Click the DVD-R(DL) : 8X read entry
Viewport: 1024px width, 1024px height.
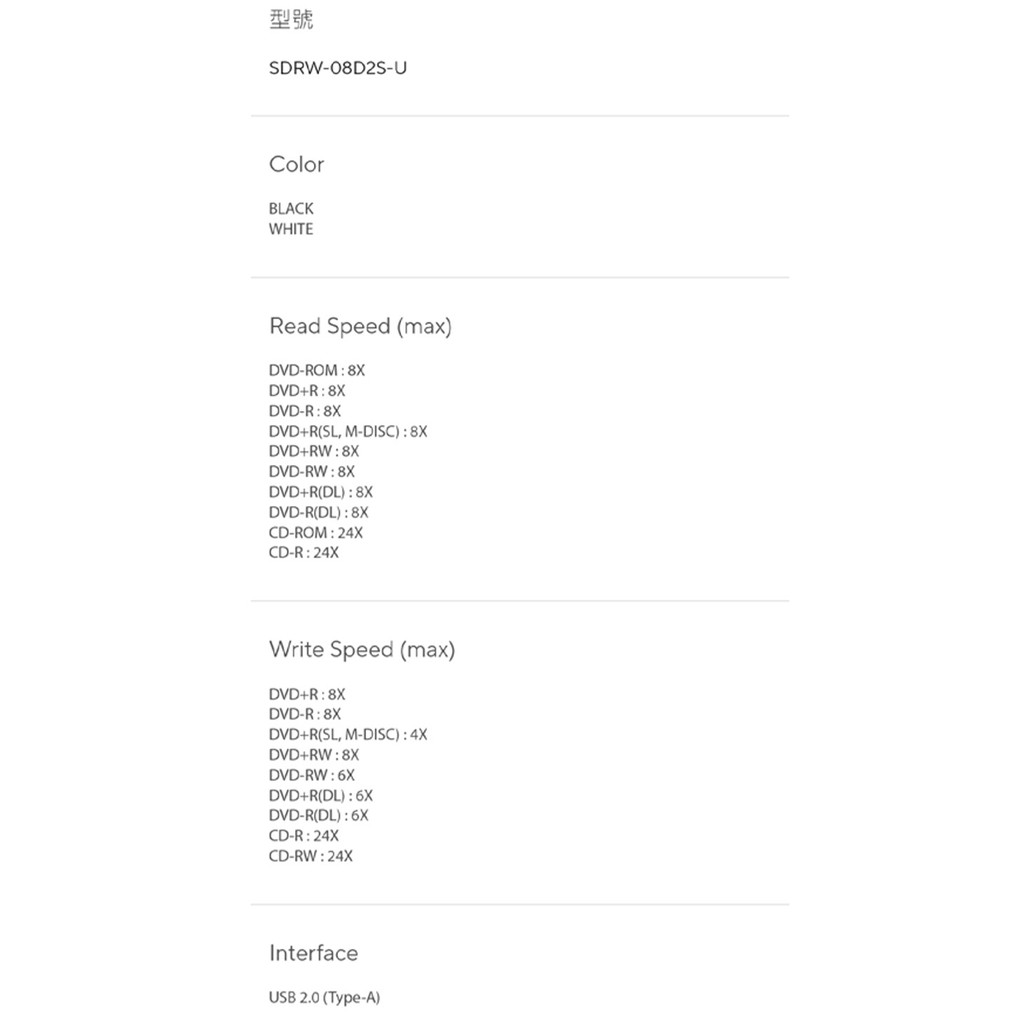pyautogui.click(x=319, y=513)
